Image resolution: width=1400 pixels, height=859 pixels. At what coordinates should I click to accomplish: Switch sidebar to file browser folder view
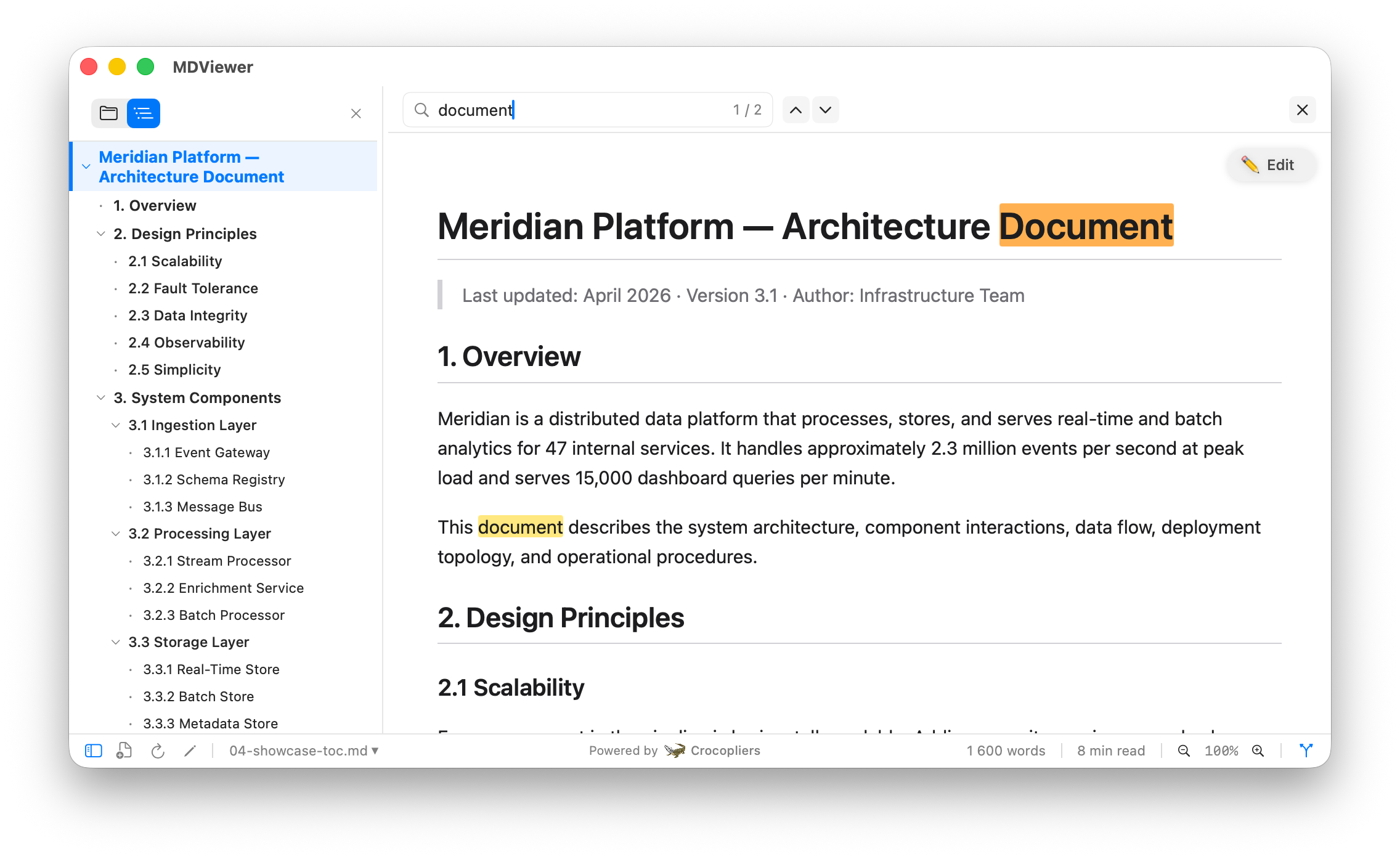[x=109, y=113]
